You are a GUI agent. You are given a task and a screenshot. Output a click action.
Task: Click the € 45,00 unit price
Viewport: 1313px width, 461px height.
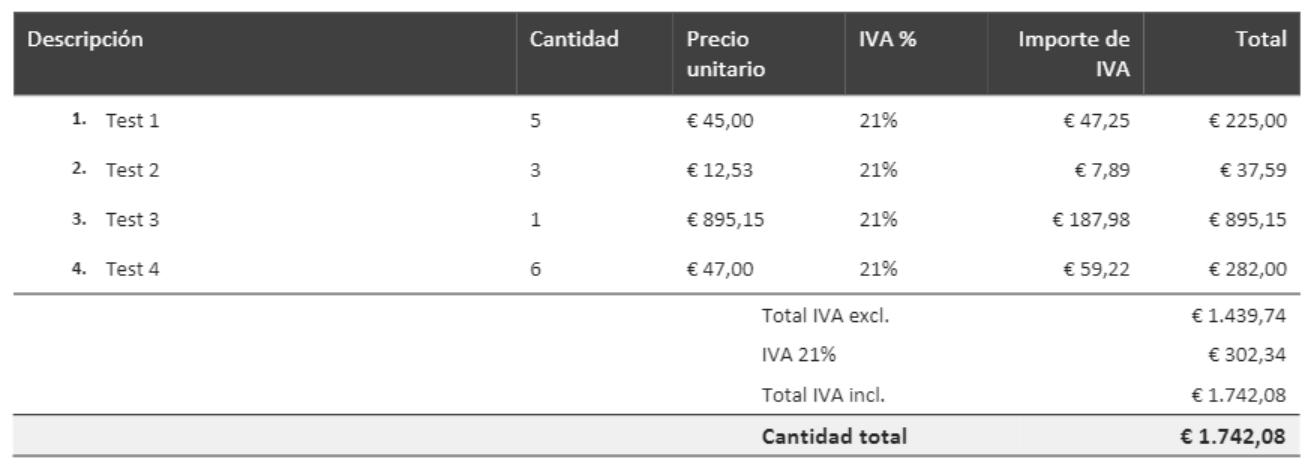click(x=720, y=123)
